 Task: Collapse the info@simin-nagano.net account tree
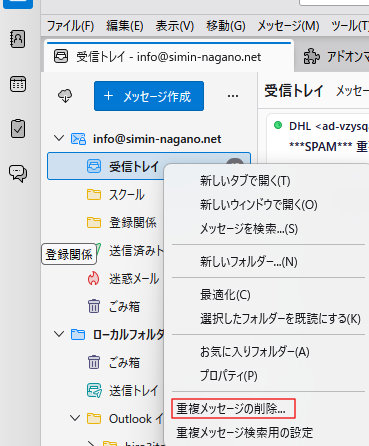coord(59,138)
